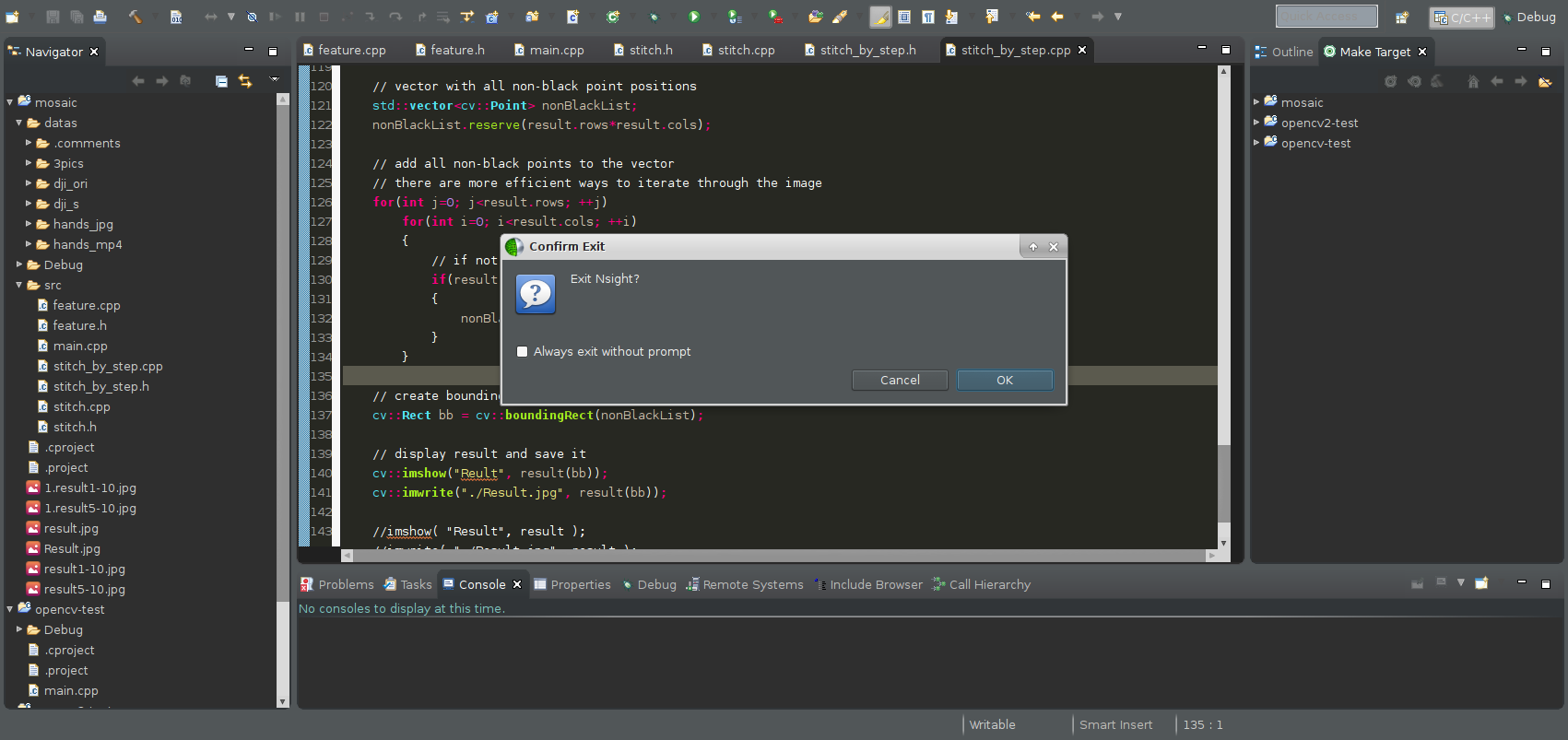Toggle Link with Editor in Navigator
Image resolution: width=1568 pixels, height=740 pixels.
[245, 81]
